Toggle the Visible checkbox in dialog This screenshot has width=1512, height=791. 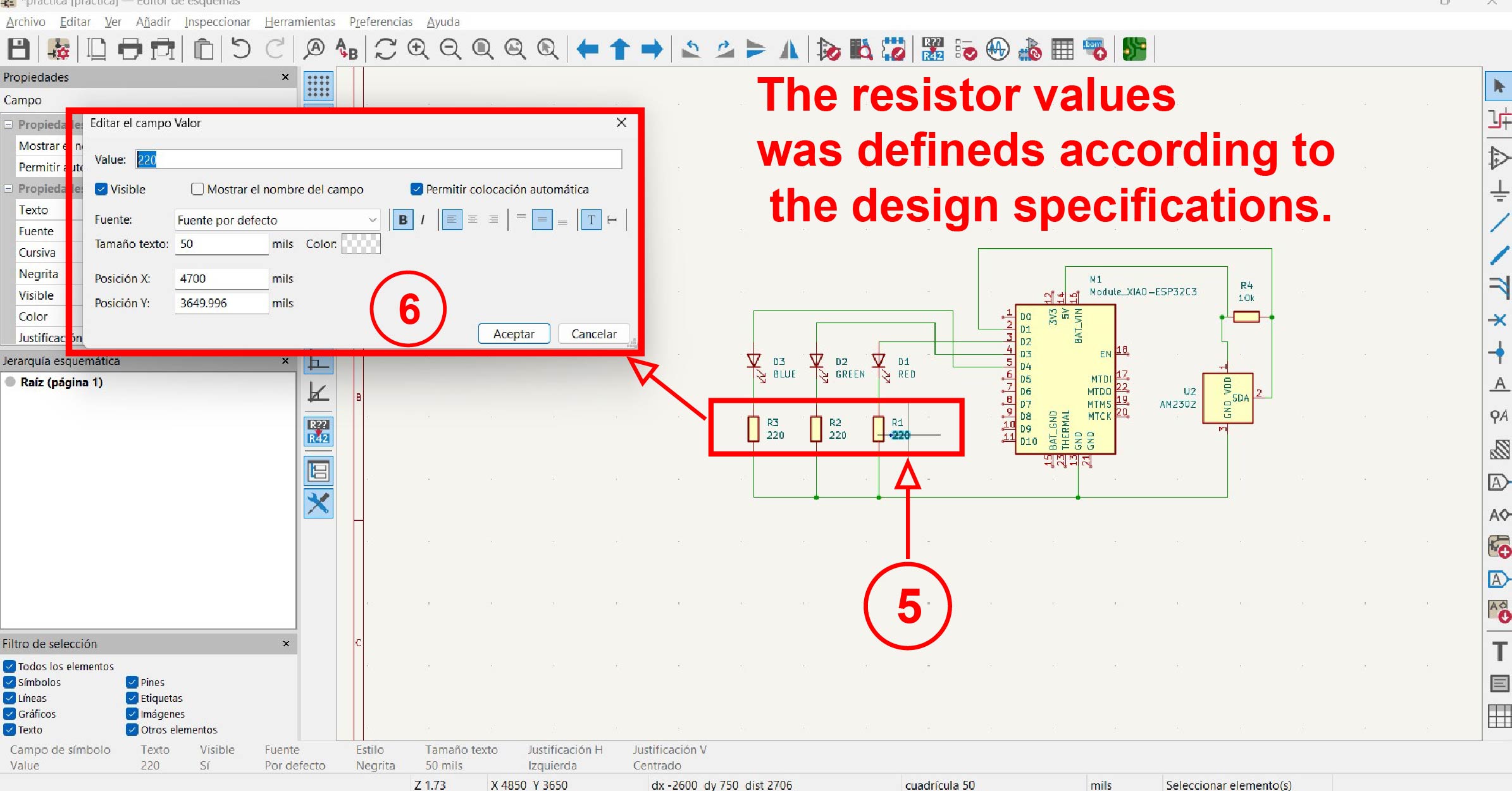[101, 189]
